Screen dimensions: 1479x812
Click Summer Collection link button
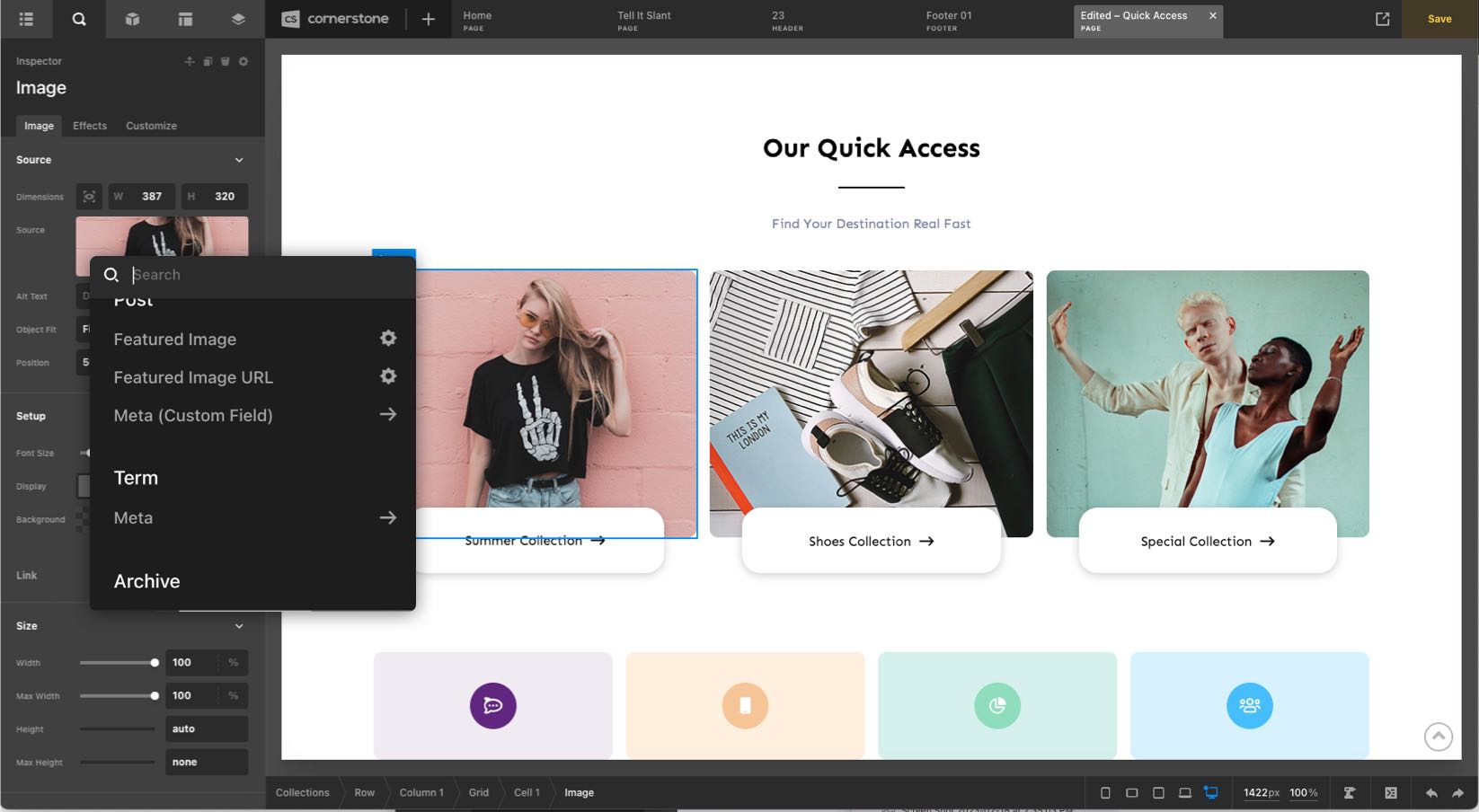coord(535,541)
